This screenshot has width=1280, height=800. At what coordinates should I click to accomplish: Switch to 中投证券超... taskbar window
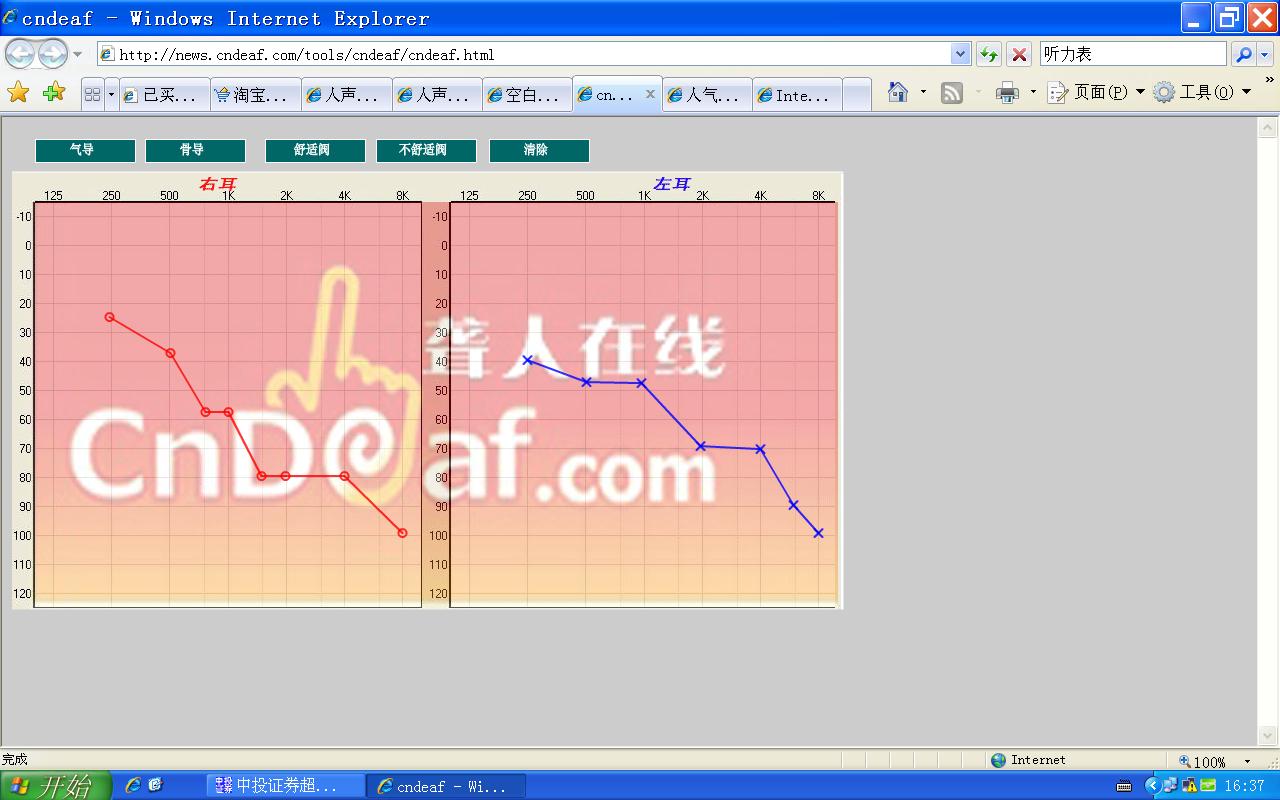point(285,786)
